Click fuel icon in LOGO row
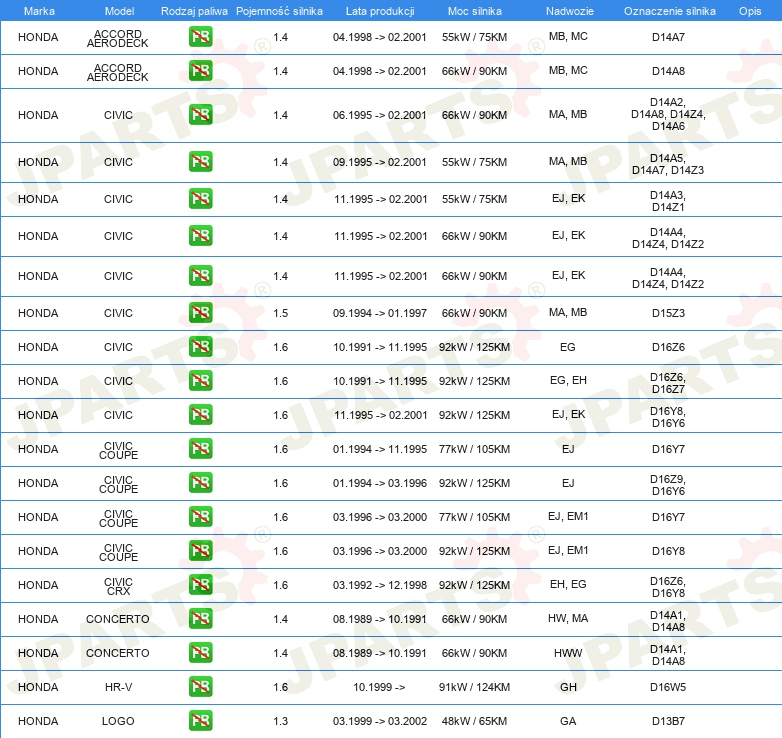The height and width of the screenshot is (738, 782). point(200,720)
